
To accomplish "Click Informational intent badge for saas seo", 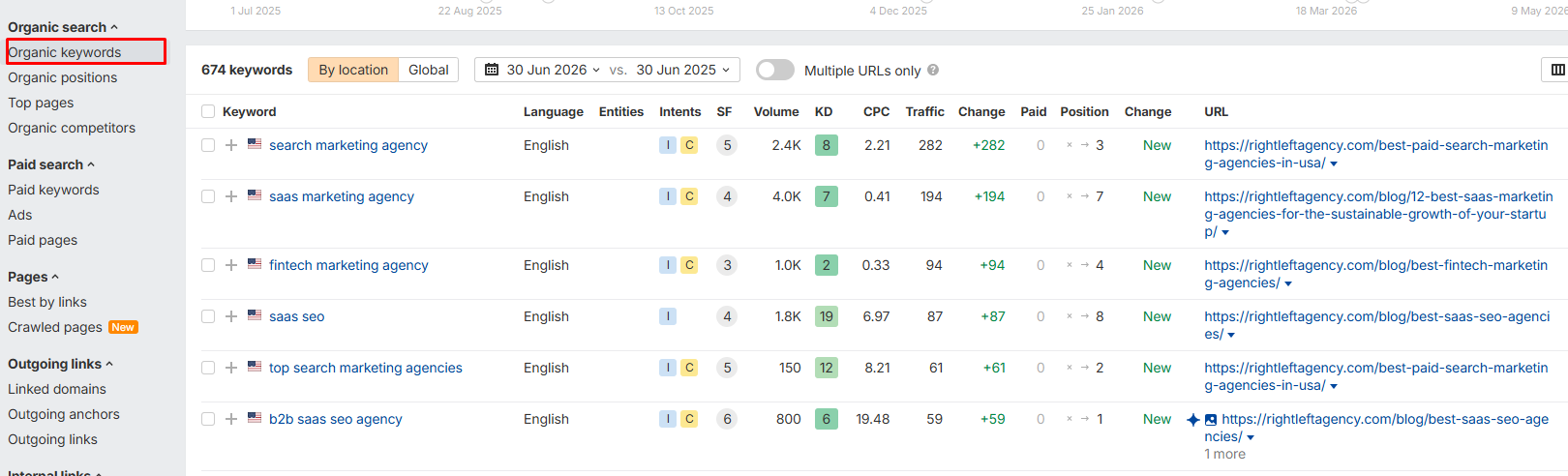I will tap(668, 316).
